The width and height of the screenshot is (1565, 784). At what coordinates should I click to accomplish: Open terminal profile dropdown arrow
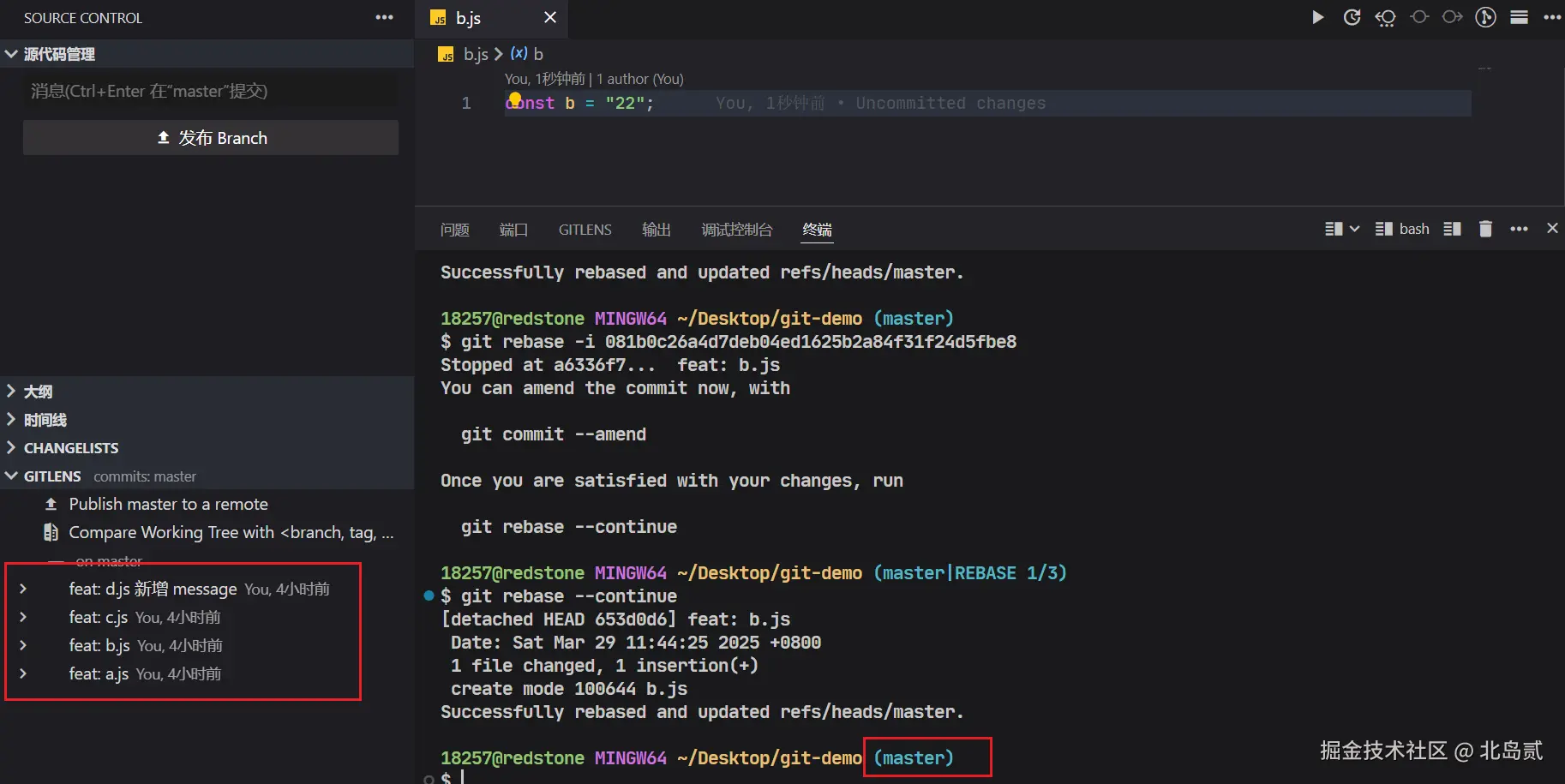tap(1354, 229)
